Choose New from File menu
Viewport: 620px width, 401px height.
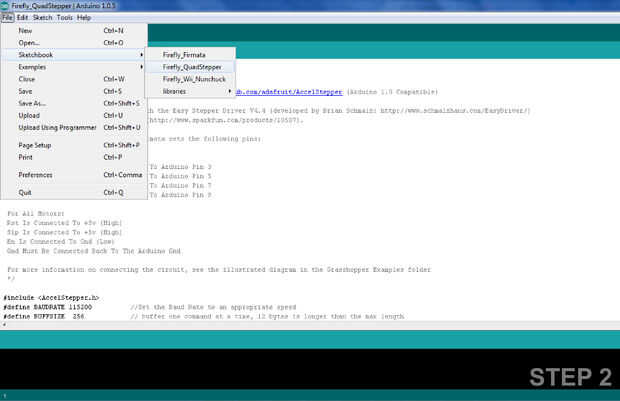(74, 30)
